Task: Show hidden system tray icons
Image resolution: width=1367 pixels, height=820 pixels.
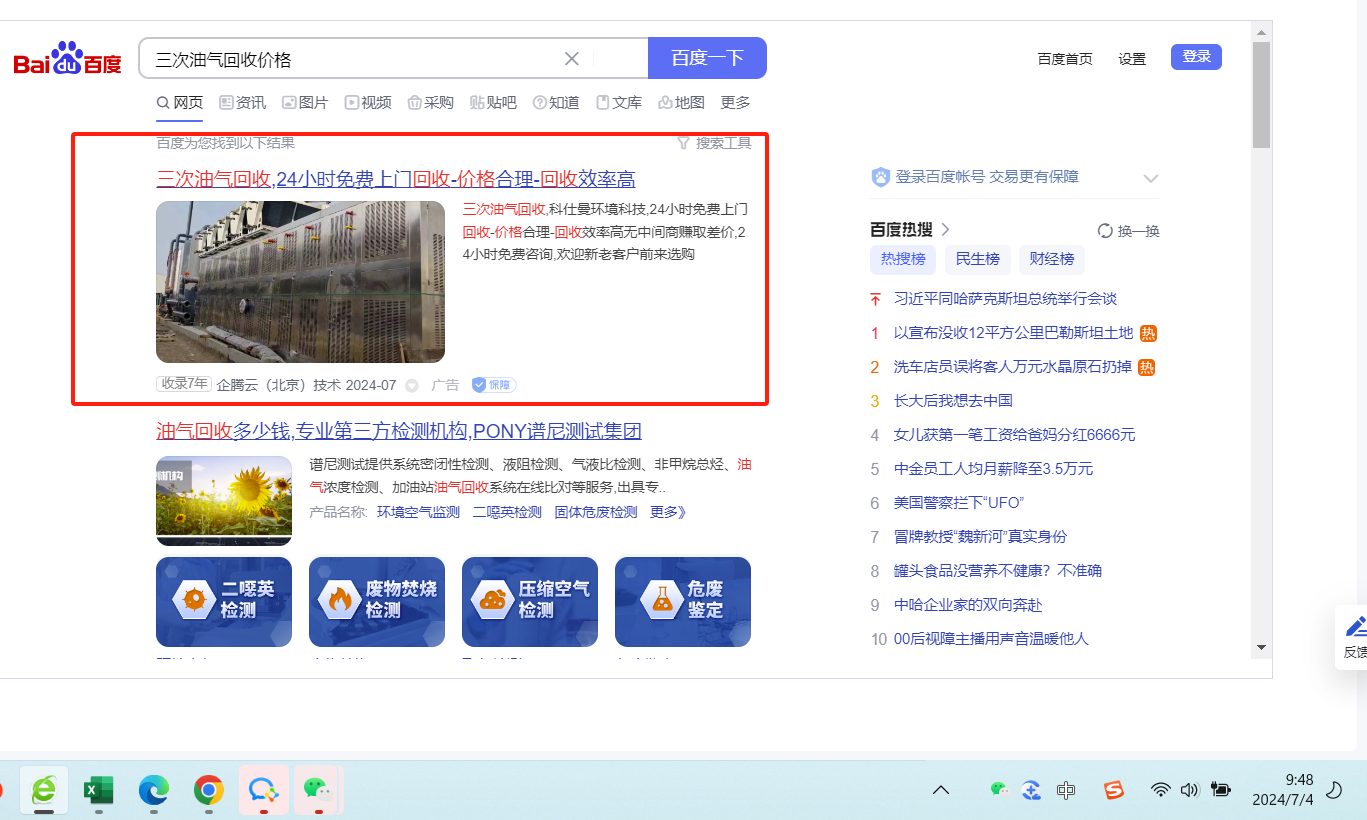Action: 940,790
